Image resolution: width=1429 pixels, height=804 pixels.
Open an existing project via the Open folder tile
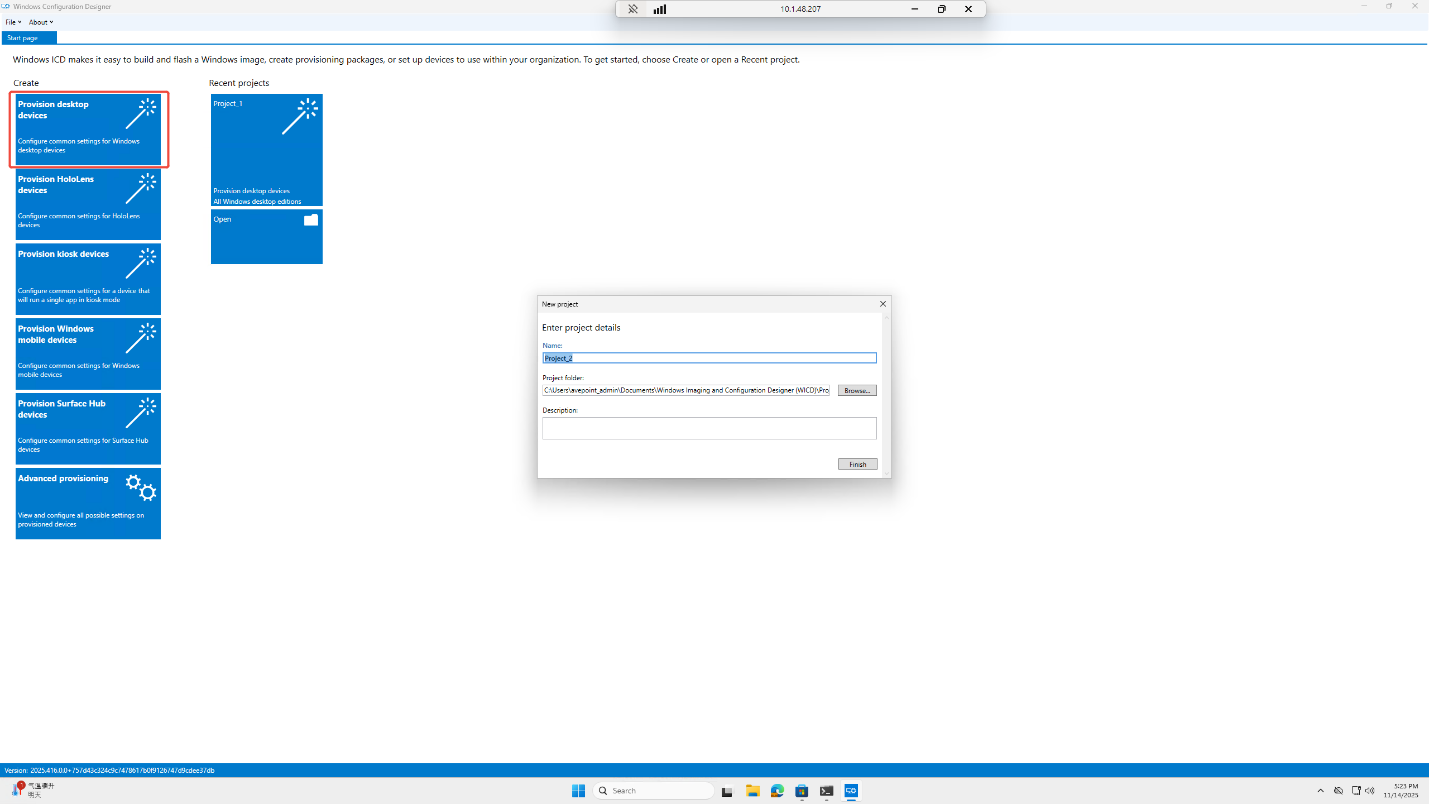(x=267, y=236)
